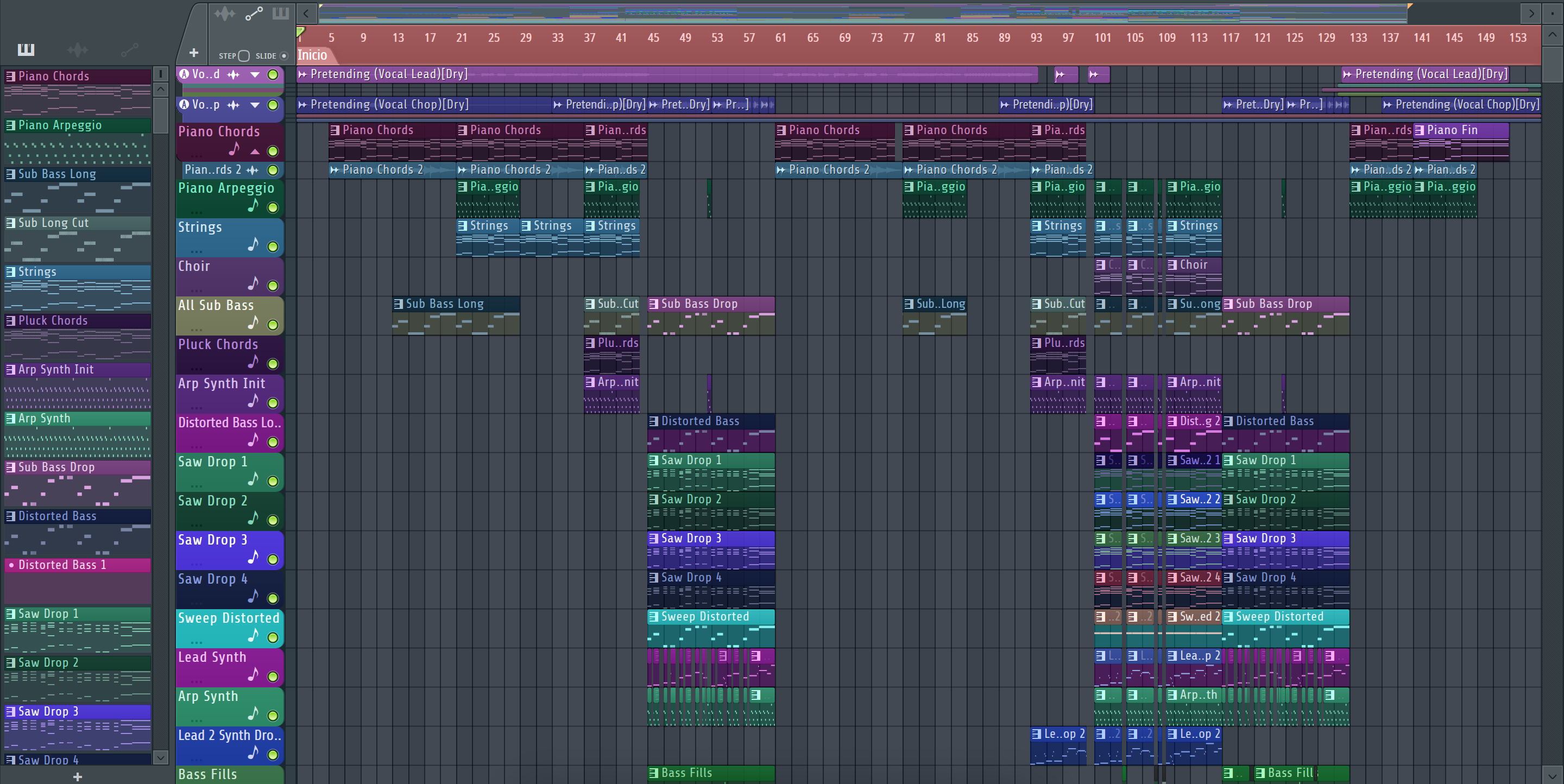Mute the Strings track with its green LED
Viewport: 1564px width, 784px height.
[273, 247]
